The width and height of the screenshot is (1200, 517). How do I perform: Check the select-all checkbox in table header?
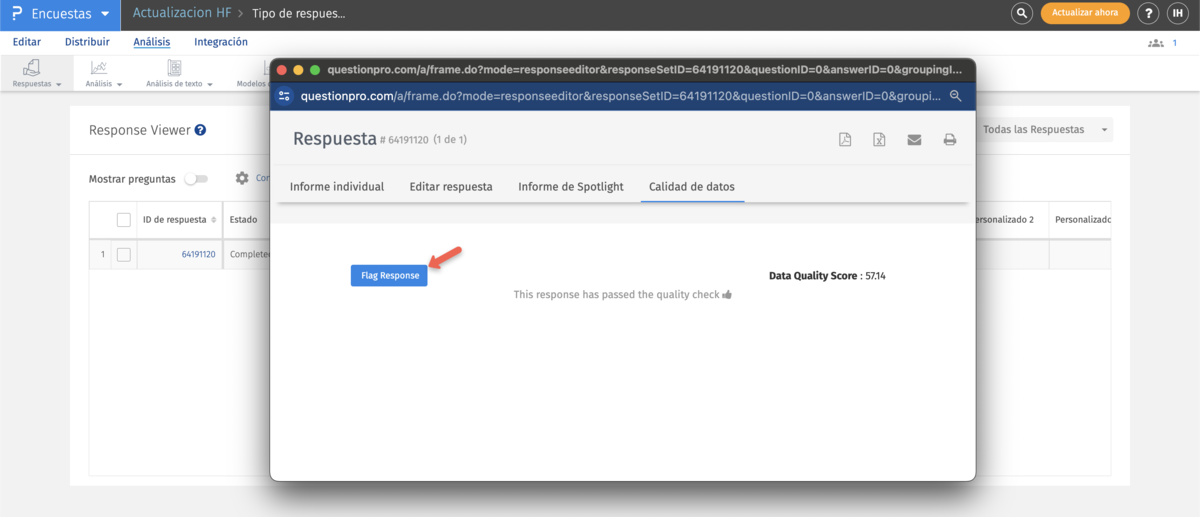point(124,220)
